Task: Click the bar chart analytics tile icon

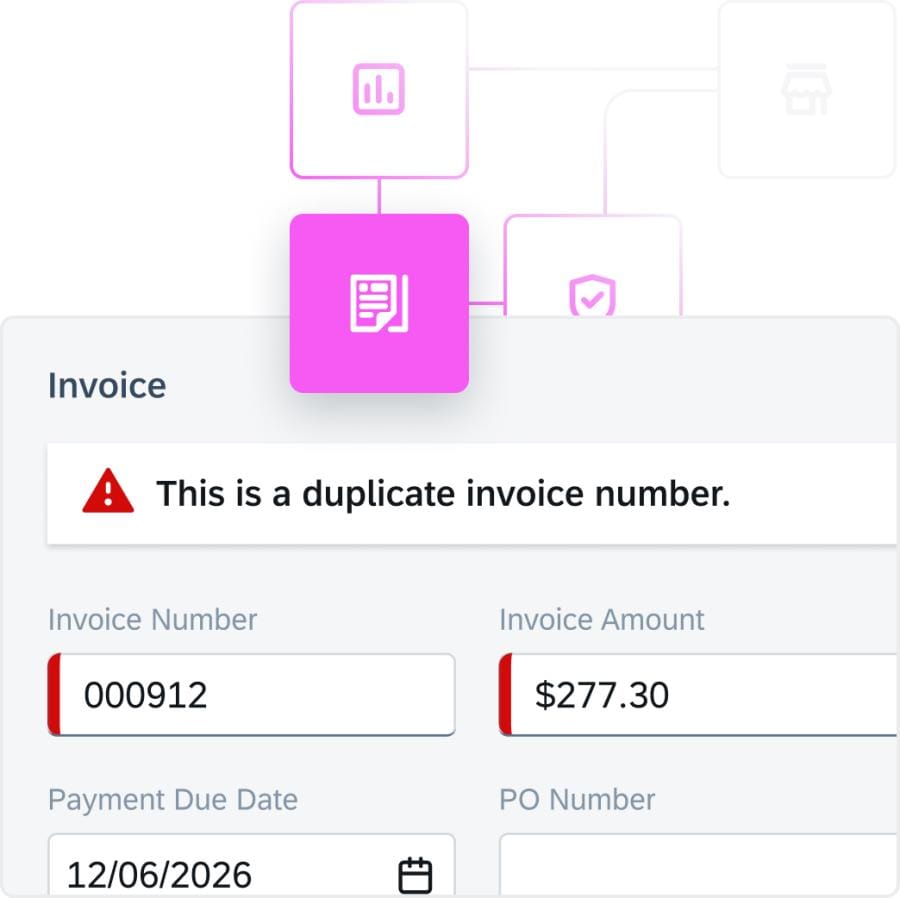Action: tap(378, 90)
